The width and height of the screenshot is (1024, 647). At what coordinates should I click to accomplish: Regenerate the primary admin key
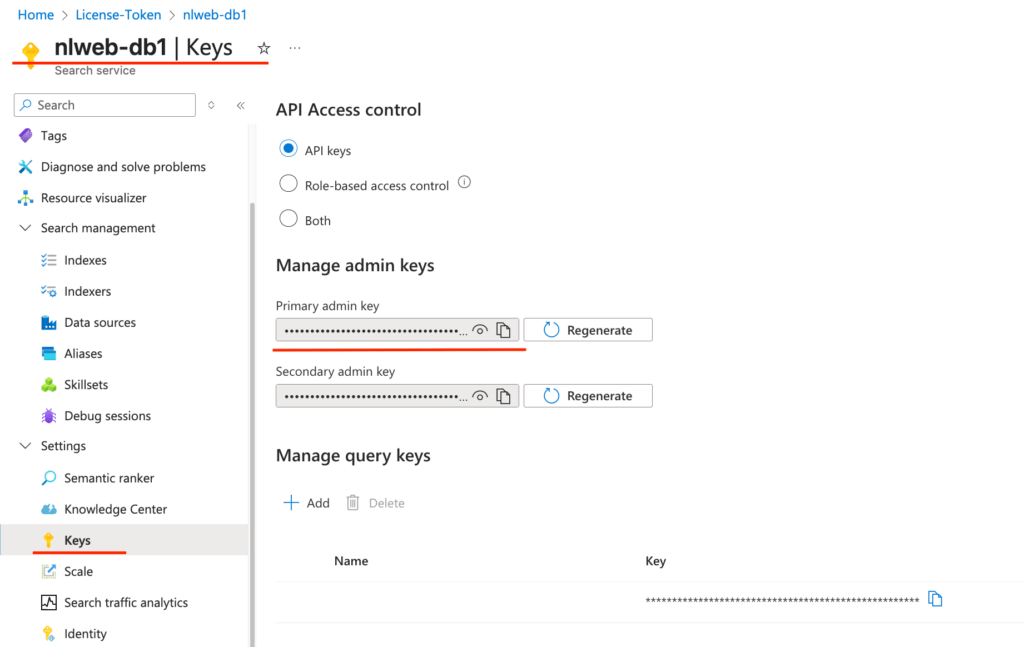coord(588,330)
